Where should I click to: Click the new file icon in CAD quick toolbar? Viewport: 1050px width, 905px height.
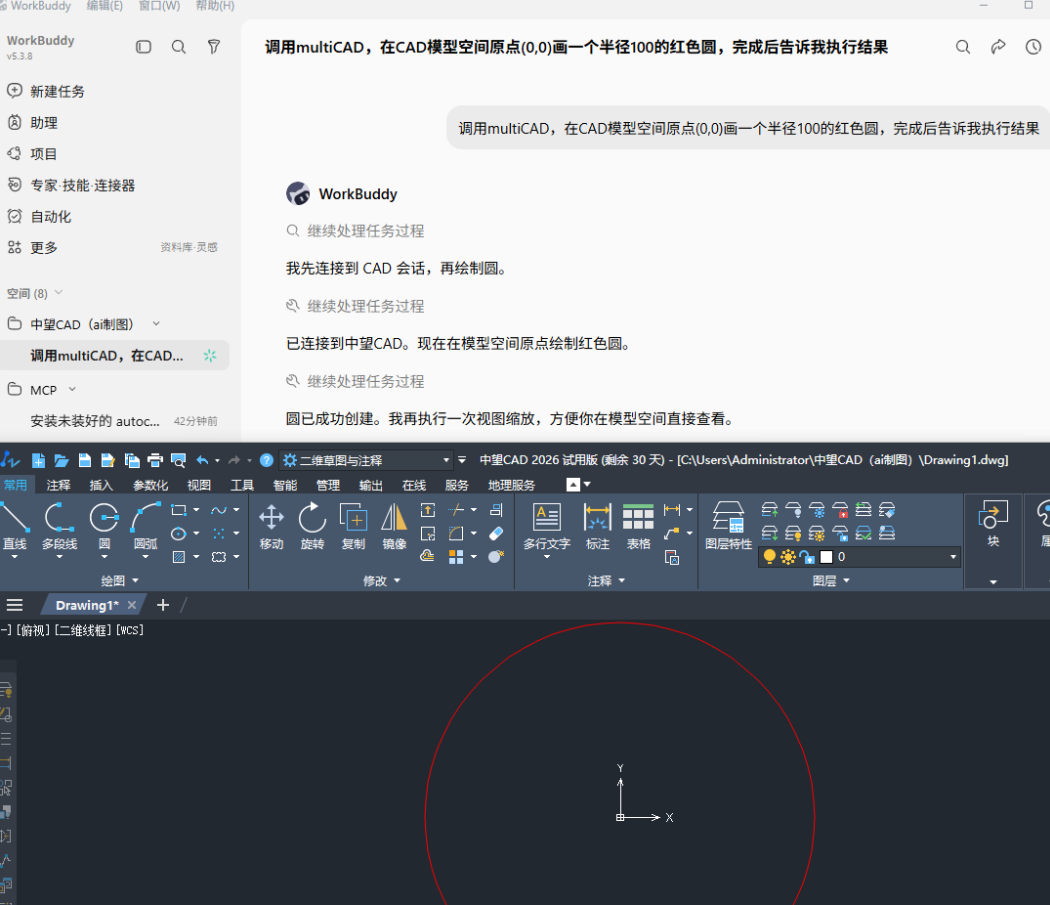pos(38,460)
